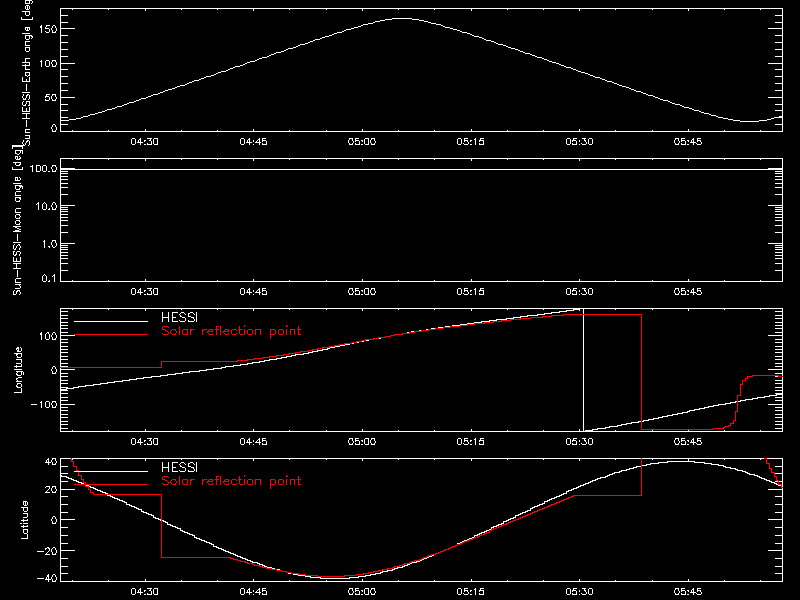Select the Longitude axis label
This screenshot has height=600, width=800.
tap(18, 370)
